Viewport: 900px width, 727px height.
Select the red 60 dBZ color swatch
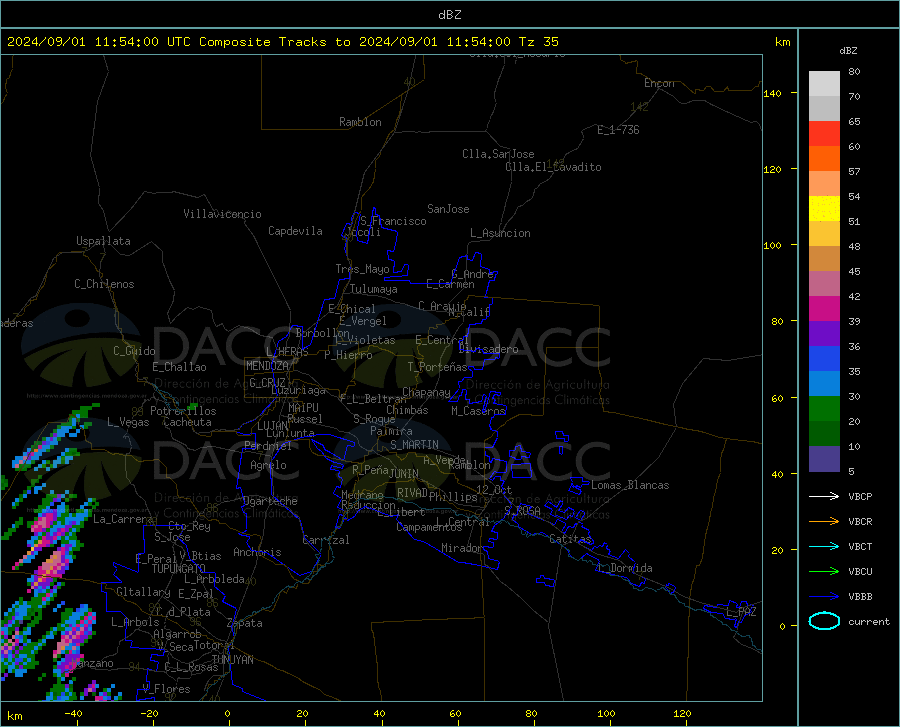point(824,134)
